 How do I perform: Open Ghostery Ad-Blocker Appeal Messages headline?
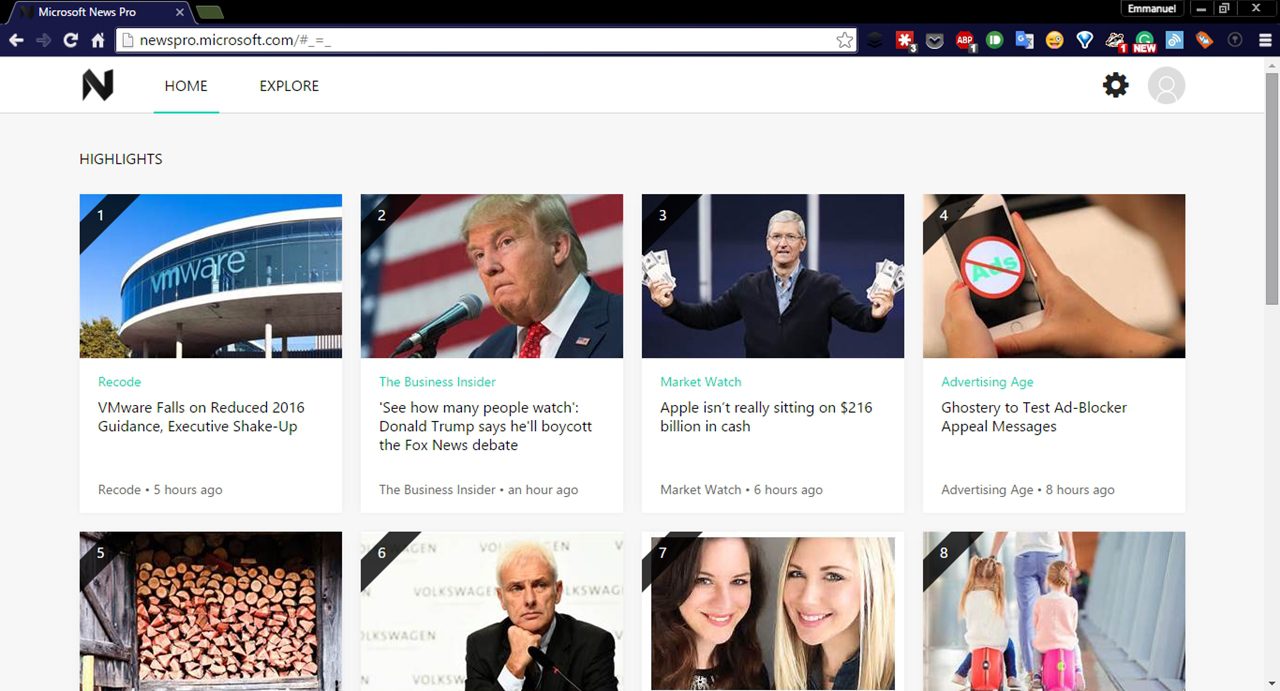[1034, 417]
